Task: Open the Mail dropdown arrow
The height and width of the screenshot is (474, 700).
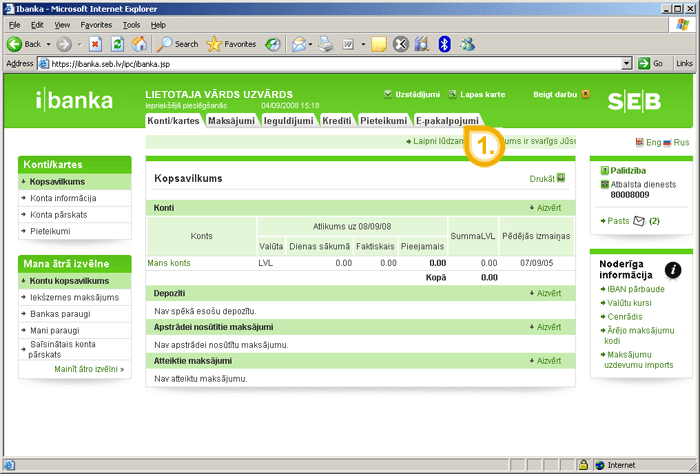Action: click(310, 44)
